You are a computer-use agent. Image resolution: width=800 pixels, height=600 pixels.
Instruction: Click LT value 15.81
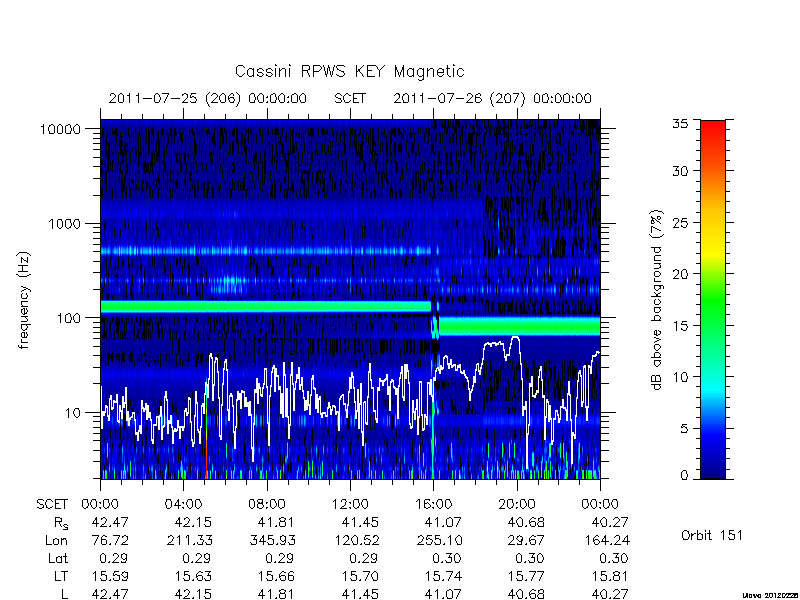pos(610,577)
